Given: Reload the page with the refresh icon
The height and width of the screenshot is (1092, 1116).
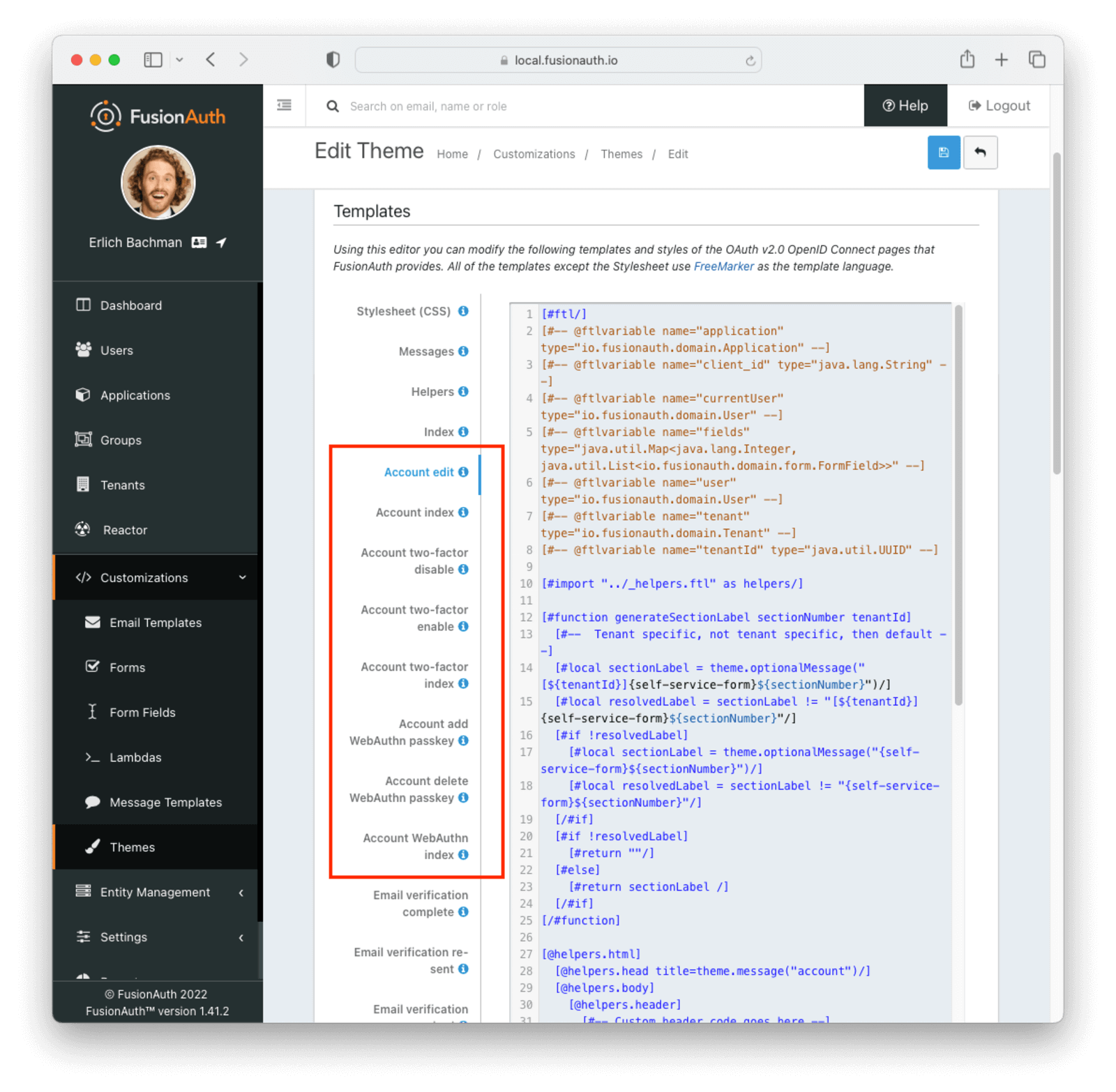Looking at the screenshot, I should pyautogui.click(x=750, y=61).
